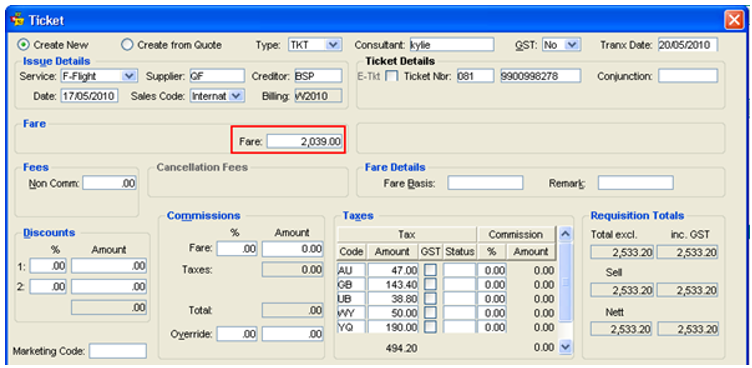Click Discount 1 percent field
The image size is (752, 368).
click(x=48, y=266)
